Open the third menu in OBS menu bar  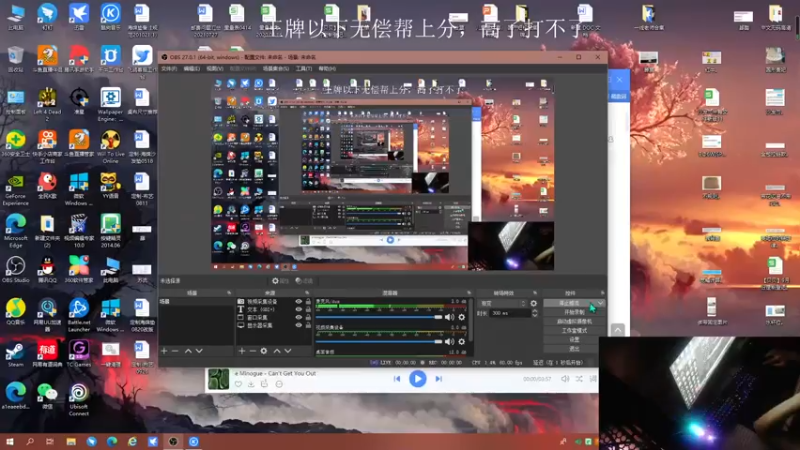[215, 68]
